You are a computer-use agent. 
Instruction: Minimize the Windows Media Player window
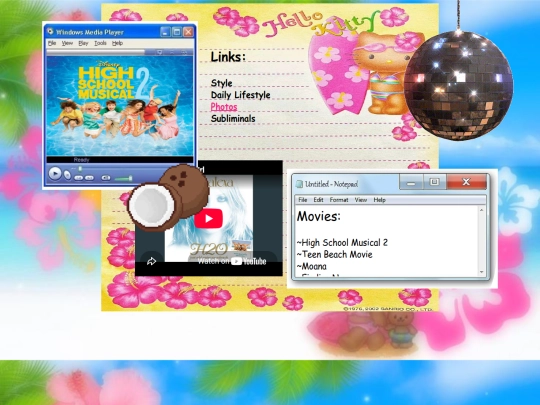point(165,32)
